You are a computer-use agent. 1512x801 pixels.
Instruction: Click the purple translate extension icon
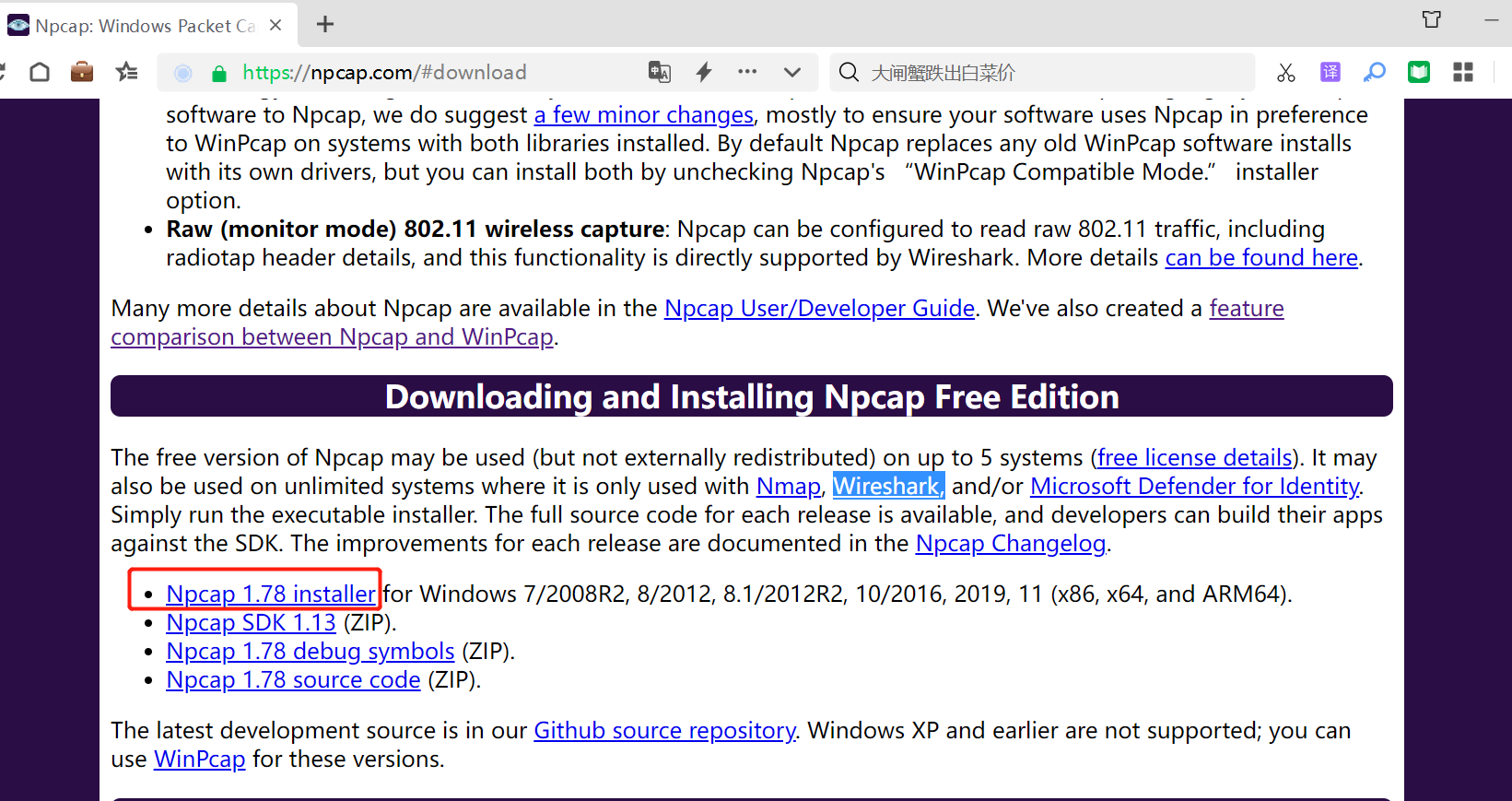(1330, 72)
